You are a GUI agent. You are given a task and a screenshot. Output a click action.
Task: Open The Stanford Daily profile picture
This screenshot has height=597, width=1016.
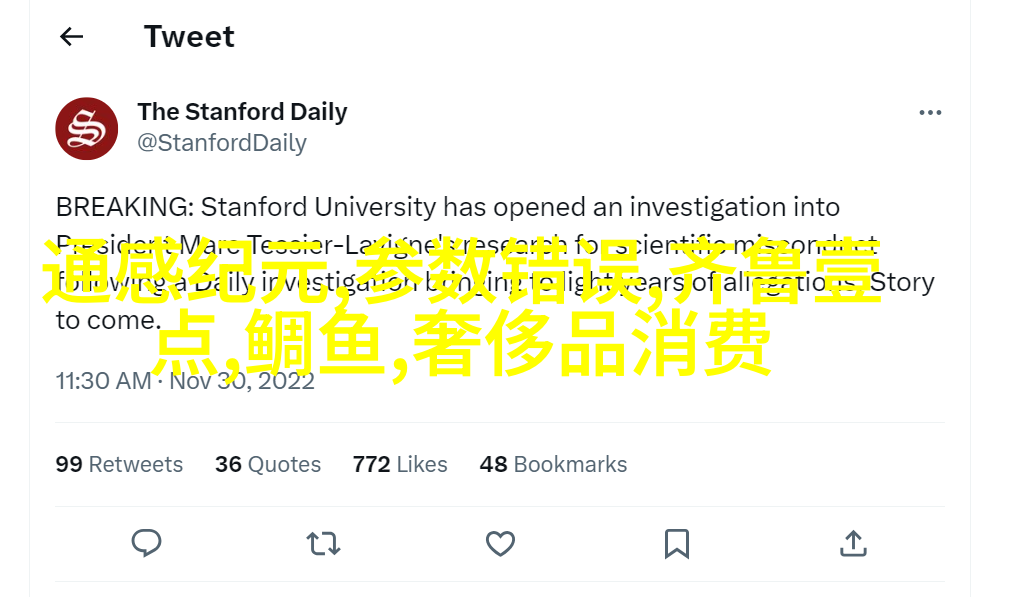[x=87, y=128]
